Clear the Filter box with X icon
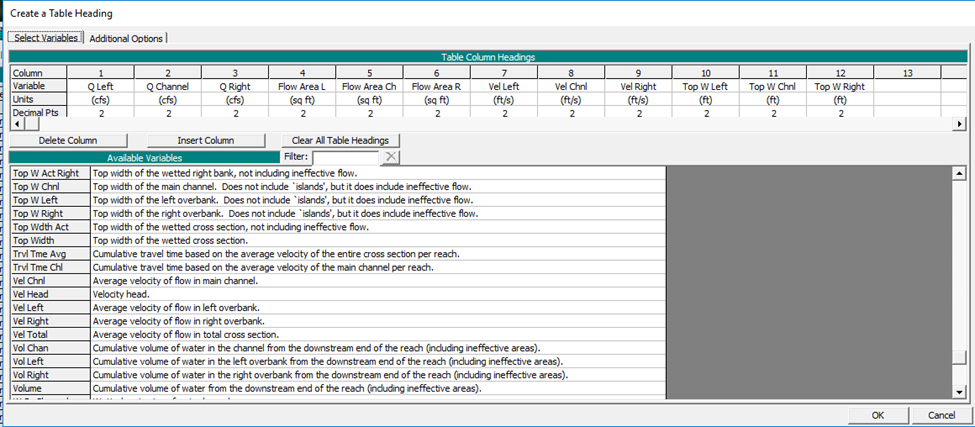The height and width of the screenshot is (427, 975). [391, 157]
